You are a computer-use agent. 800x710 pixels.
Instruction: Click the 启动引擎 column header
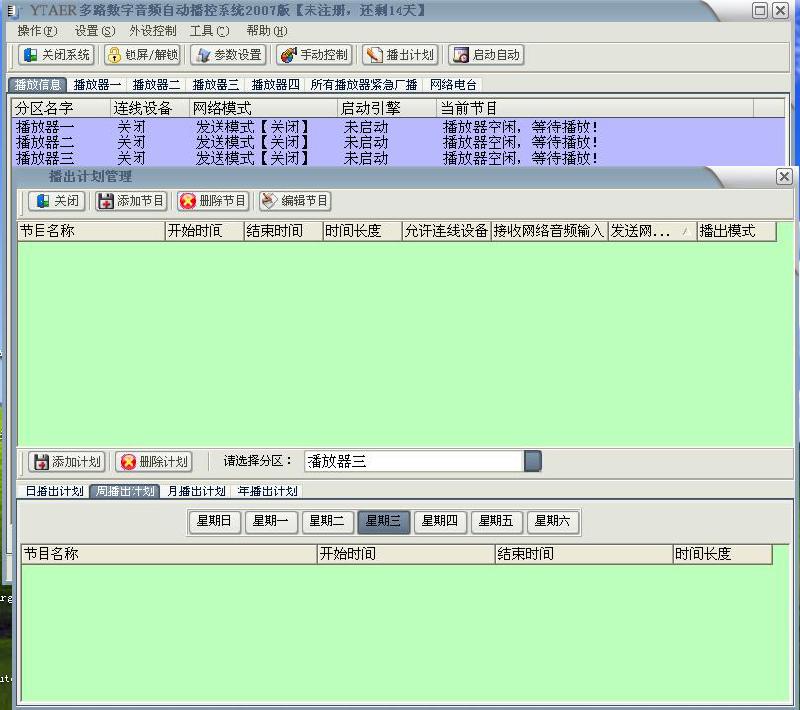click(x=387, y=108)
